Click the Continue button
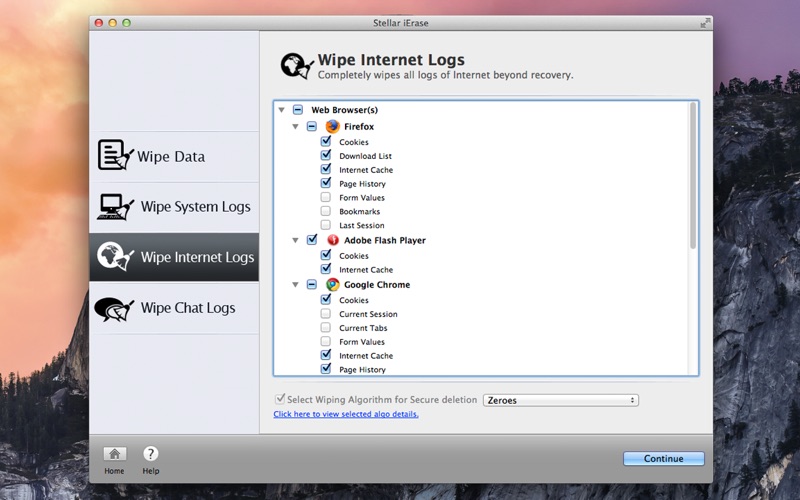This screenshot has height=500, width=800. tap(663, 458)
